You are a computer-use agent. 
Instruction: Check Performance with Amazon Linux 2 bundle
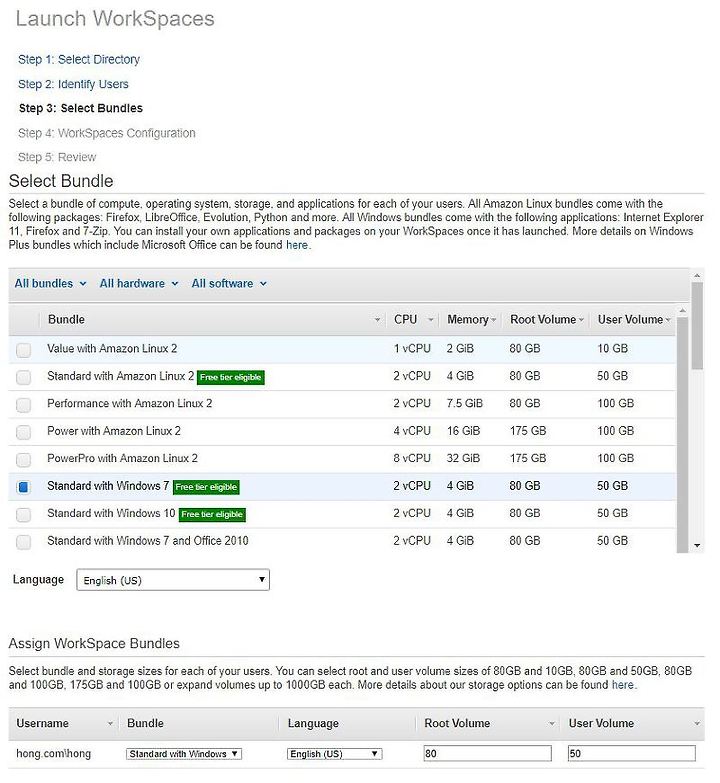point(23,405)
